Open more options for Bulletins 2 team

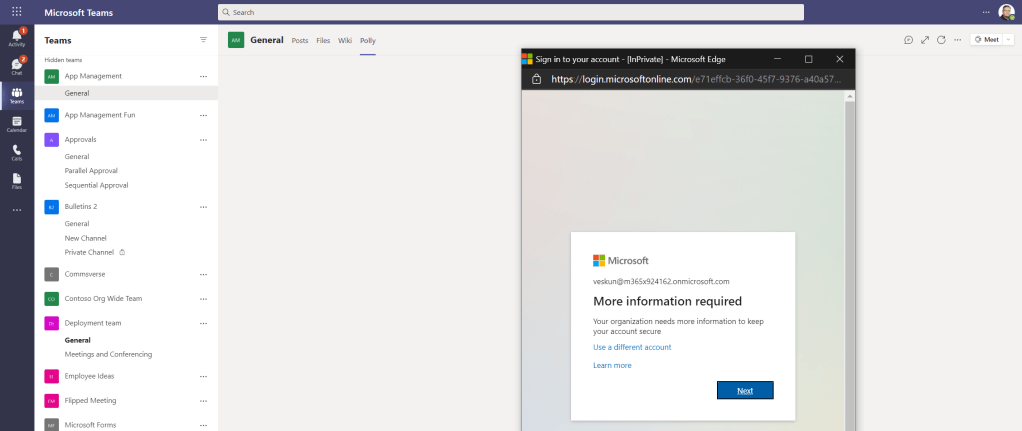click(x=204, y=207)
